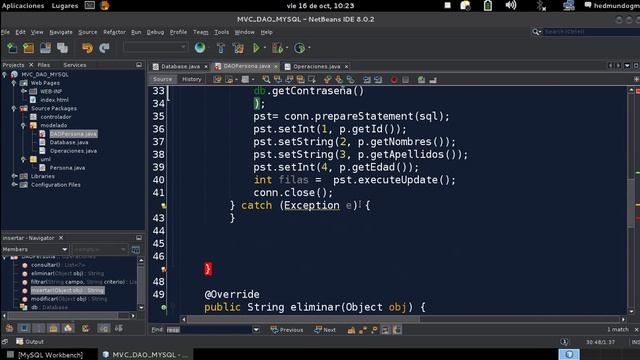This screenshot has width=640, height=360.
Task: Click the navigator filter window icon beside dropdowns
Action: coord(136,249)
